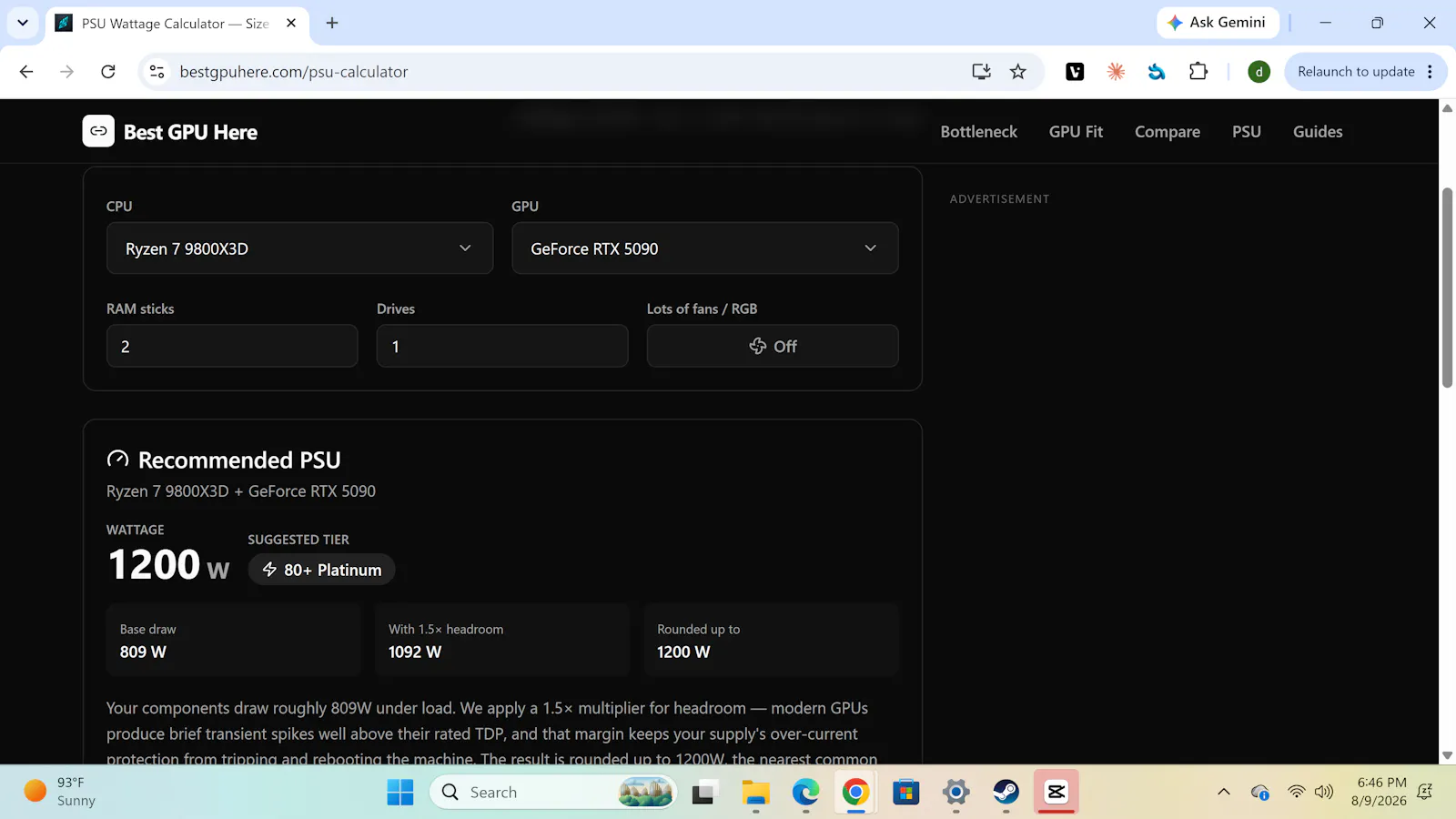Click the Best GPU Here logo icon
Screen dimensions: 1456x819
pyautogui.click(x=98, y=131)
